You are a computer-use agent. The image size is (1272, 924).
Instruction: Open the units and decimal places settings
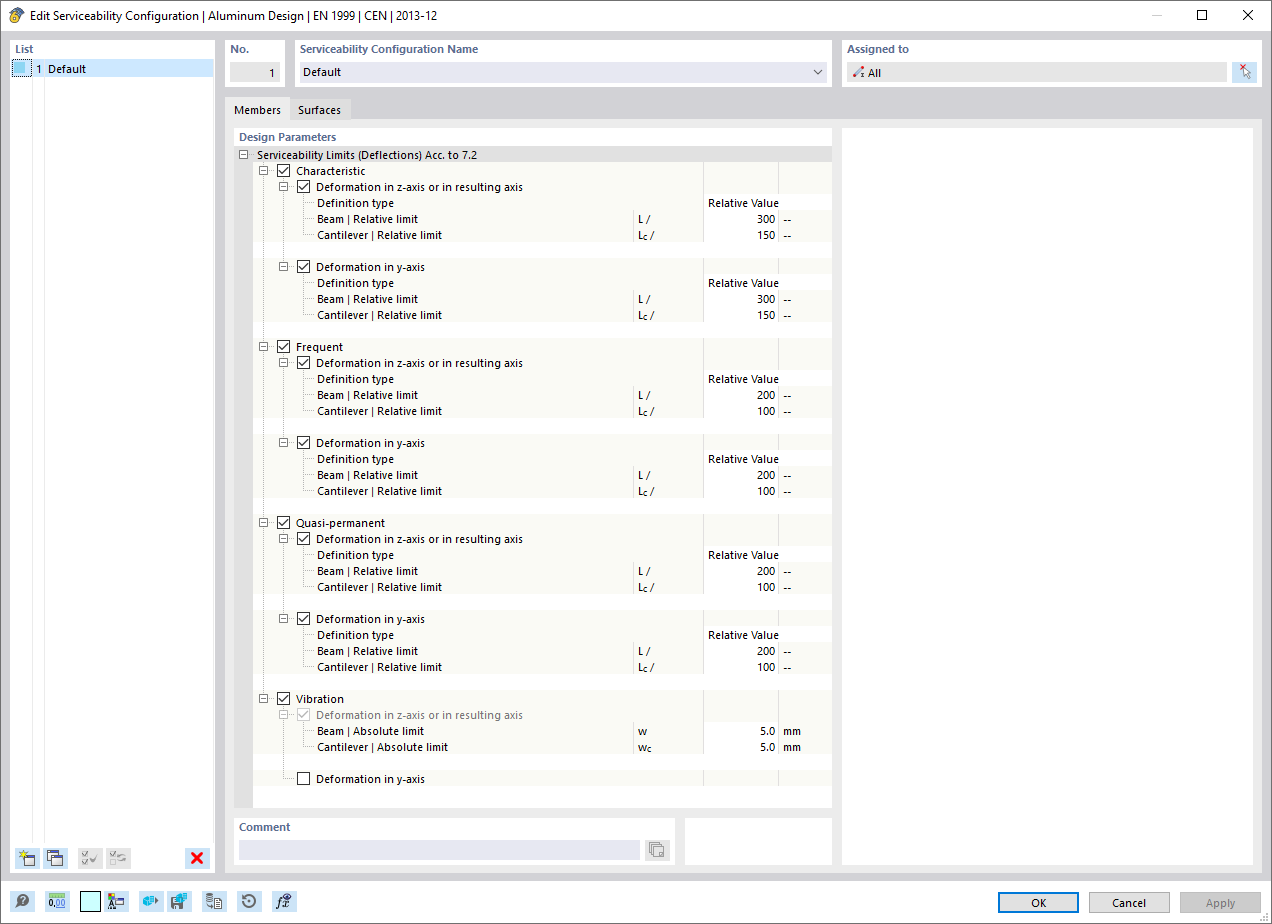(x=57, y=901)
